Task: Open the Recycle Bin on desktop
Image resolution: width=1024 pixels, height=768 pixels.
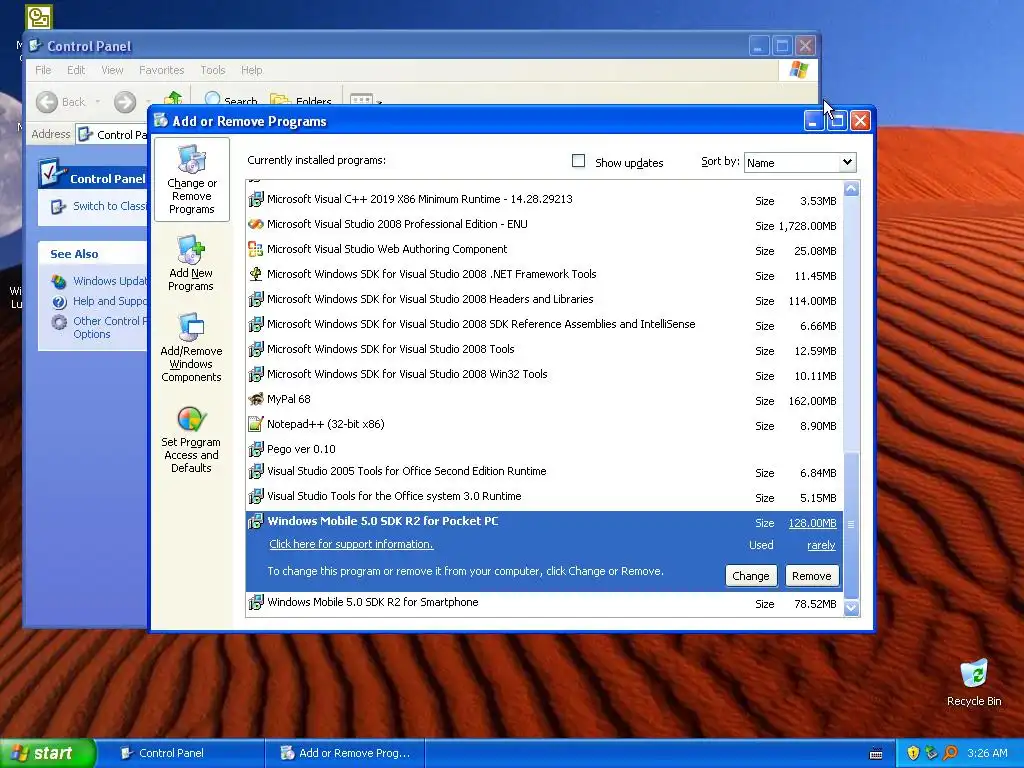Action: click(974, 682)
